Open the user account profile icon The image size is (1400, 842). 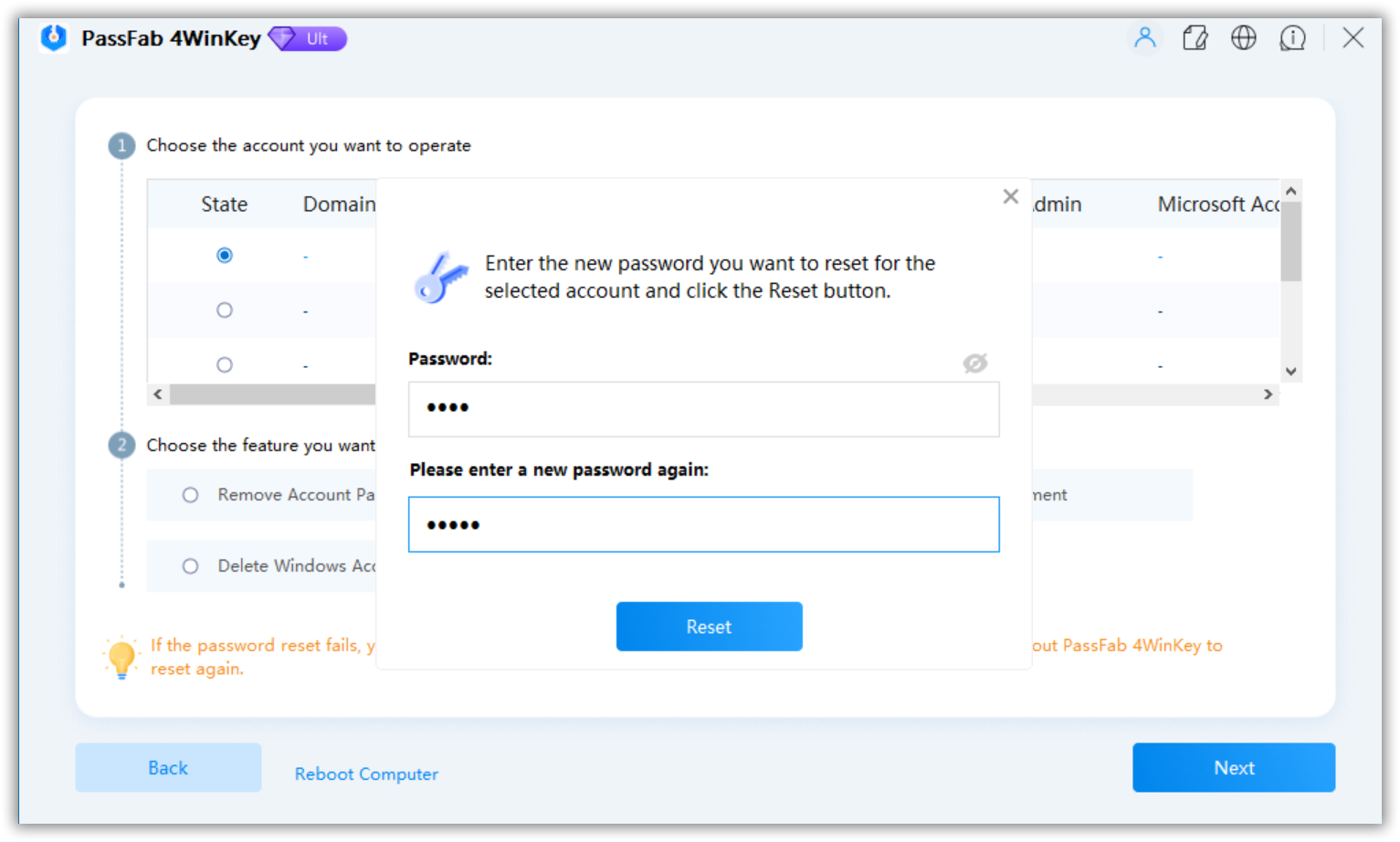[x=1145, y=37]
